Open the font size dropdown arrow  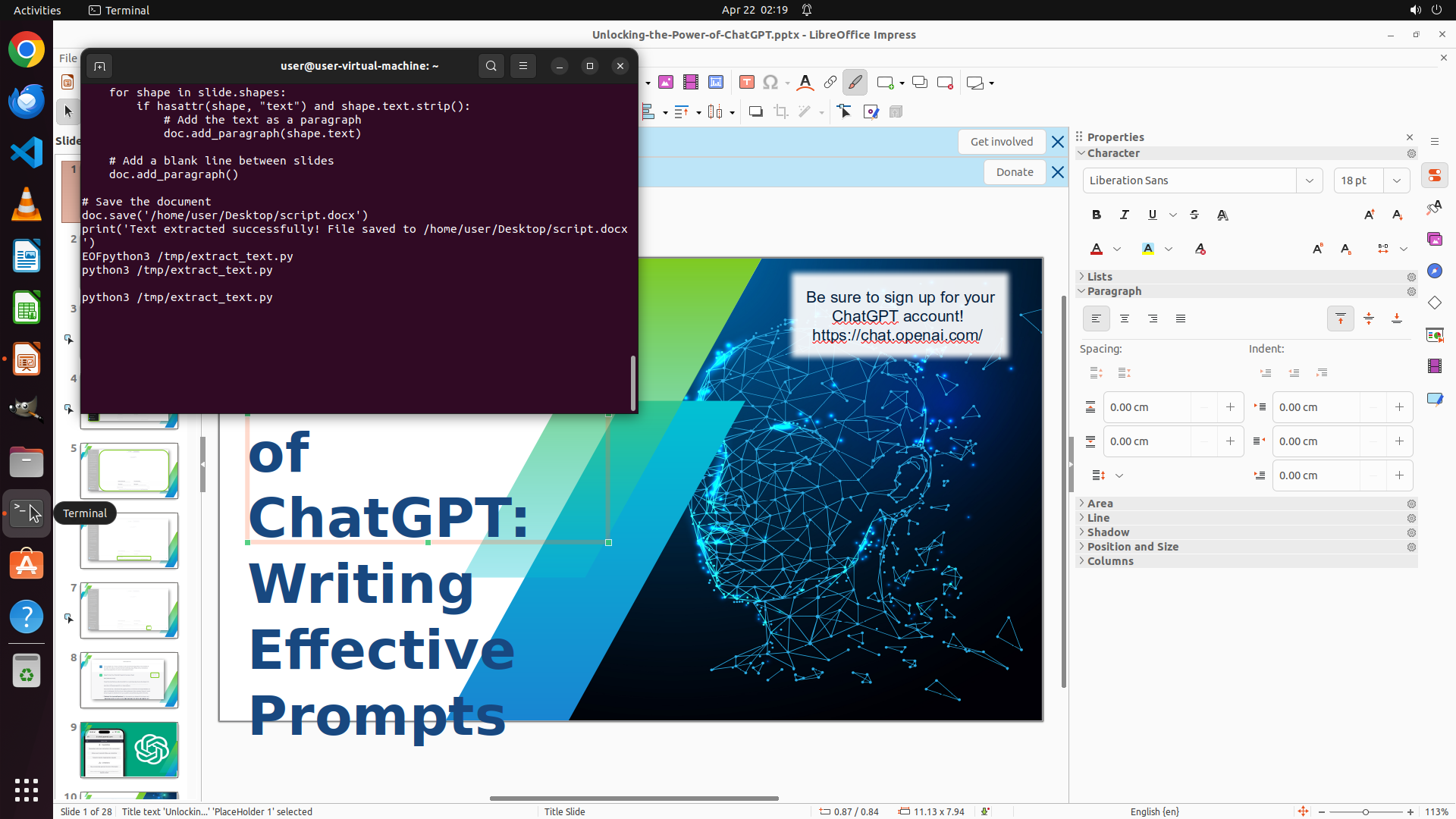click(x=1397, y=180)
